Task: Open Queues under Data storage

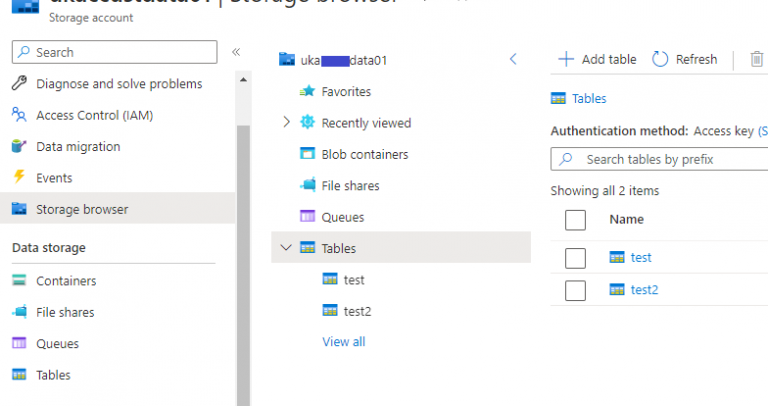Action: (x=57, y=343)
